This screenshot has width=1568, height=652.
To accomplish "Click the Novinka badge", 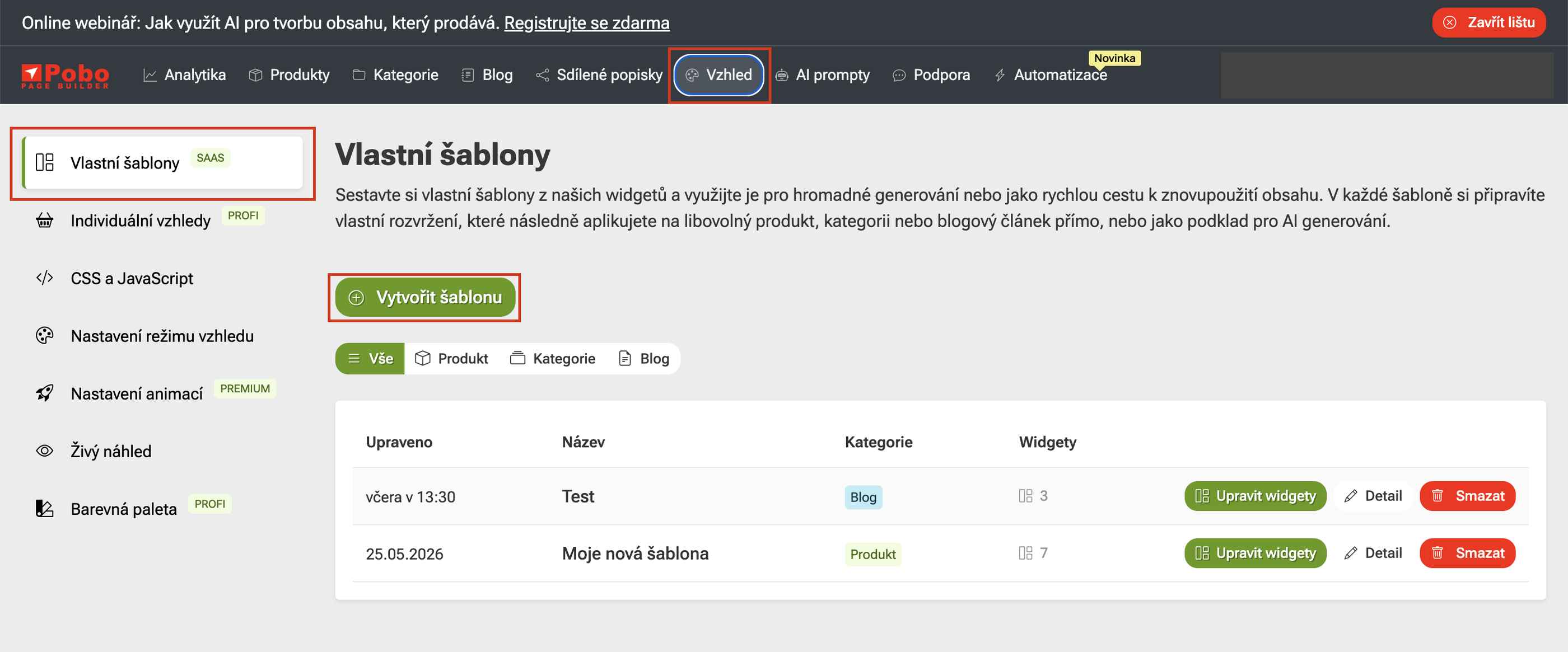I will [x=1114, y=58].
